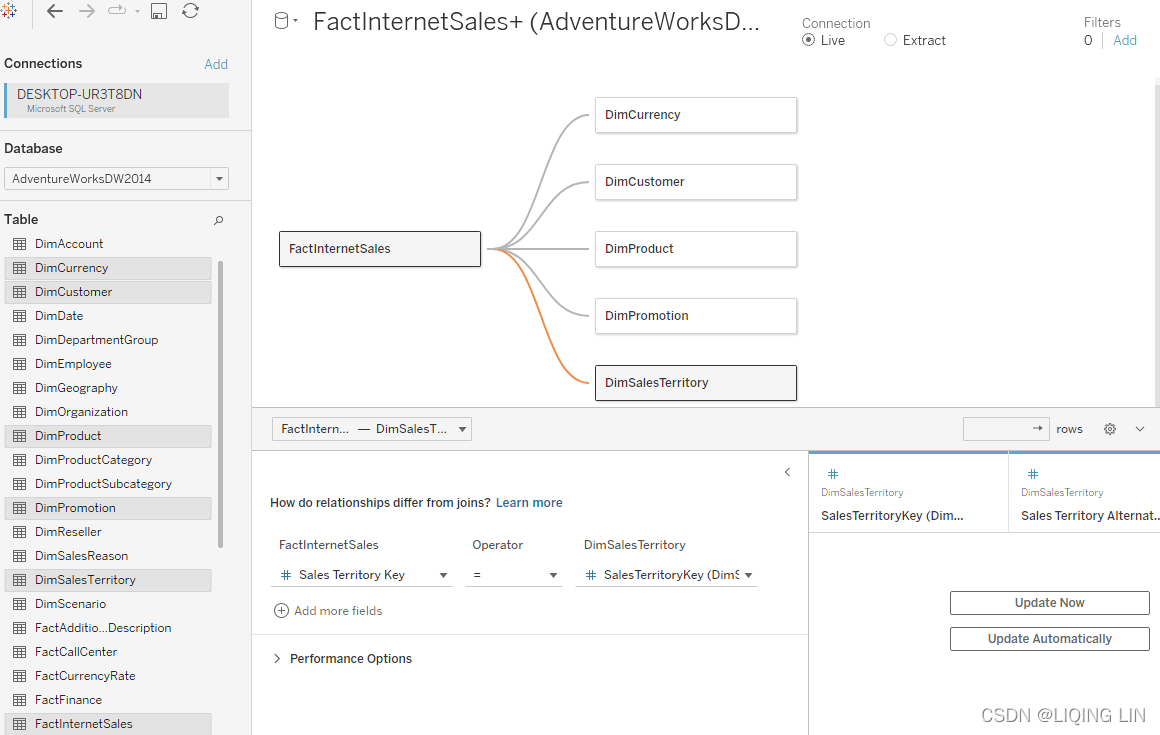The image size is (1160, 735).
Task: Open the Learn more link
Action: (529, 503)
